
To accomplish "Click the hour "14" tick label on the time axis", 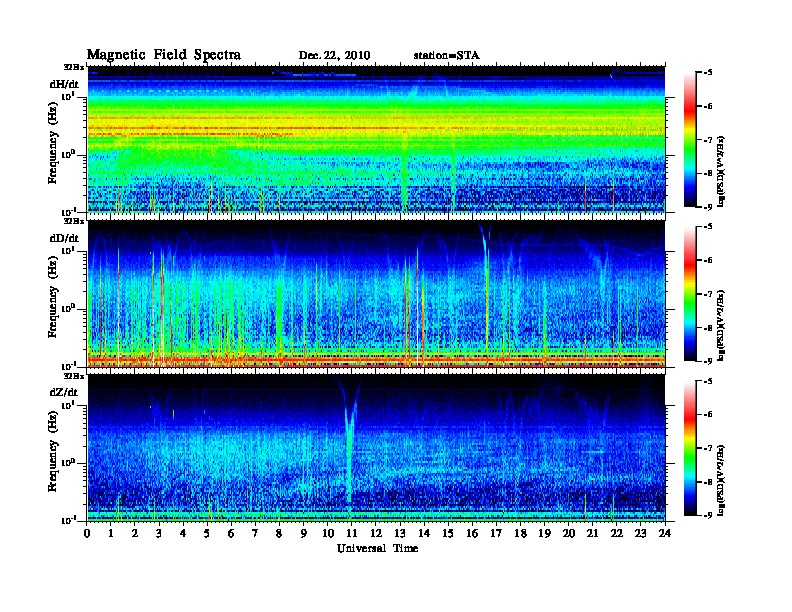I will (x=424, y=533).
